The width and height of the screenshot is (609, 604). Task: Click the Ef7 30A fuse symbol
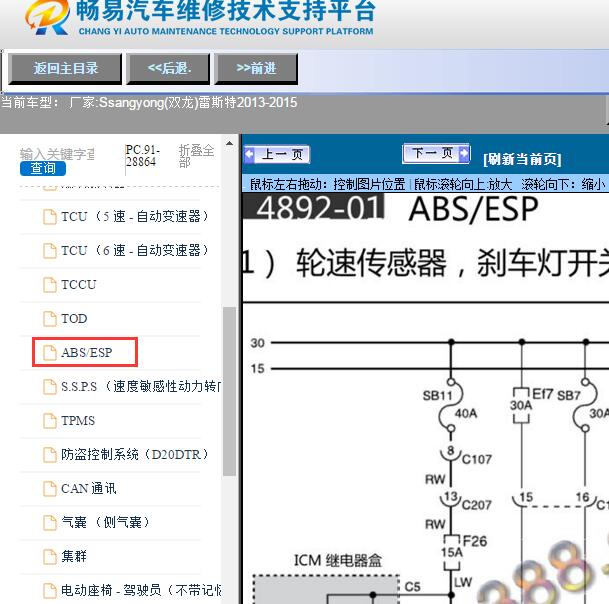(x=522, y=405)
